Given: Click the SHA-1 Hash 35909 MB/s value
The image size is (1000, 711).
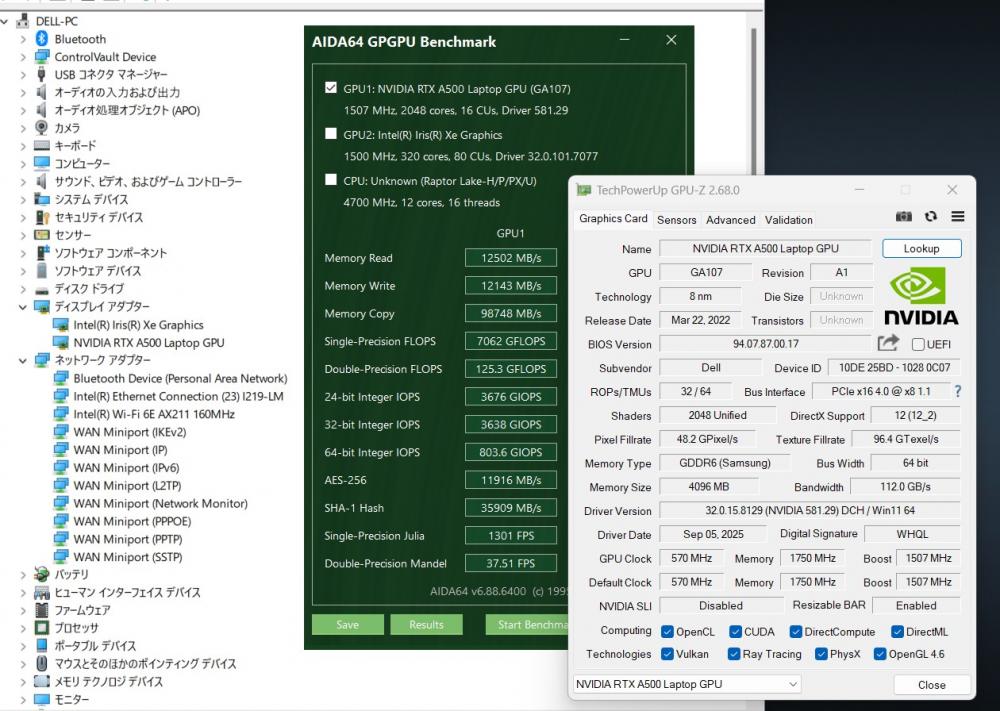Looking at the screenshot, I should click(x=511, y=508).
